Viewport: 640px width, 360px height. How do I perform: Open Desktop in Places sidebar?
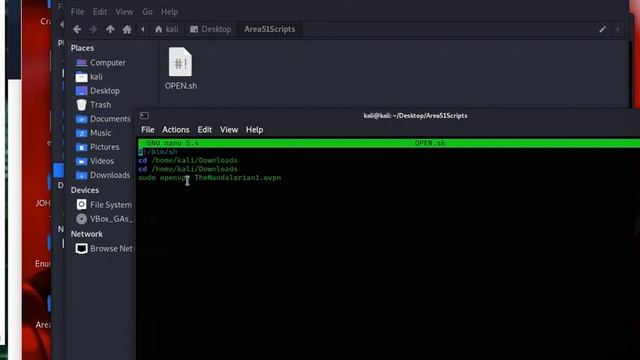pos(98,91)
